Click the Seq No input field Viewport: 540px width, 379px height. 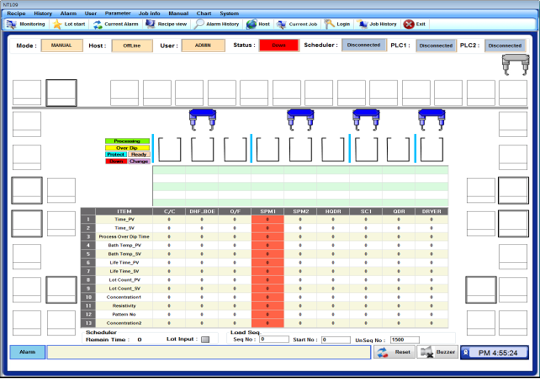pos(274,339)
